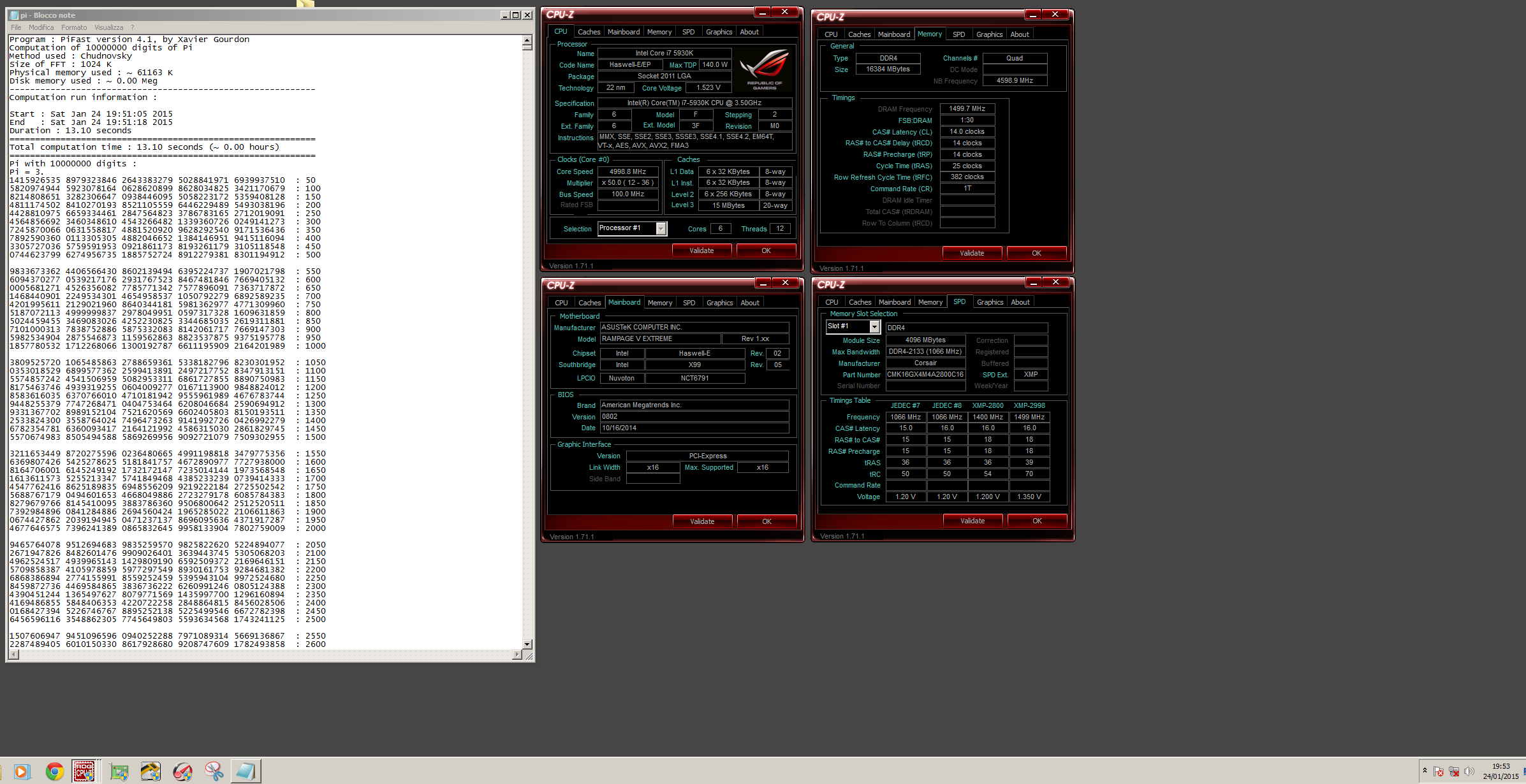Open the Formato menu in Notepad
Image resolution: width=1526 pixels, height=784 pixels.
click(x=74, y=27)
